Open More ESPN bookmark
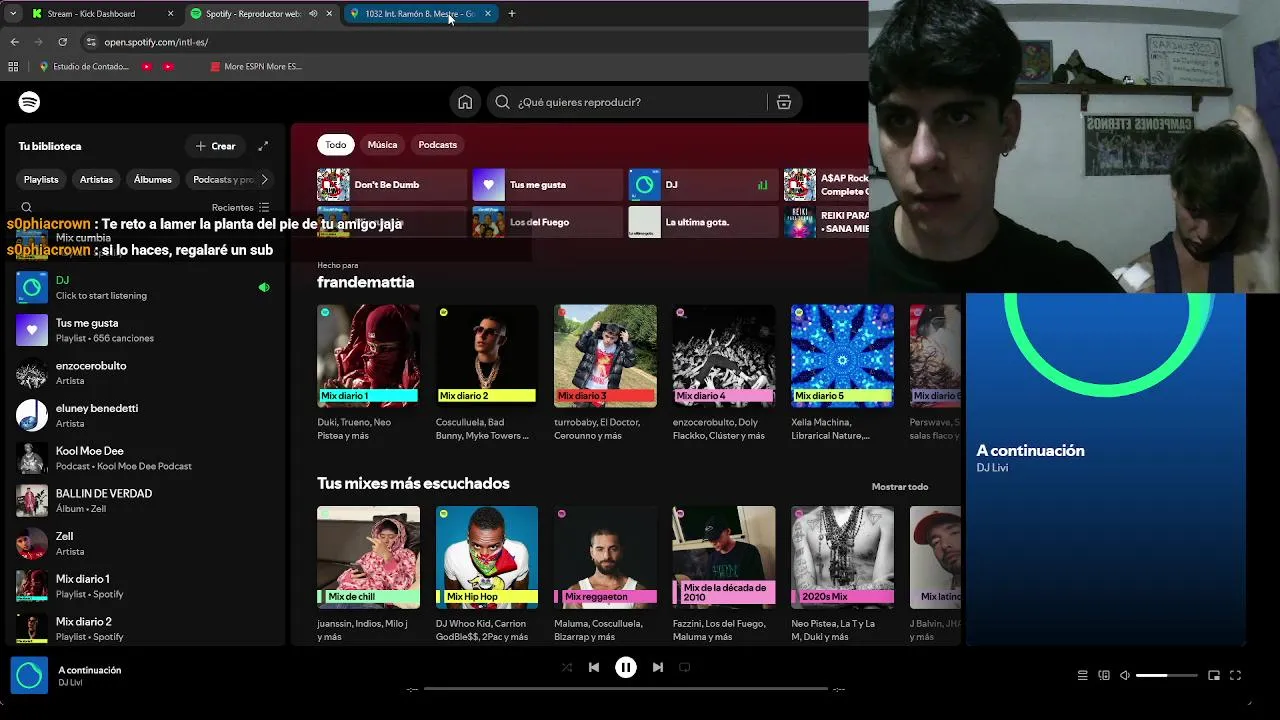 [x=256, y=67]
